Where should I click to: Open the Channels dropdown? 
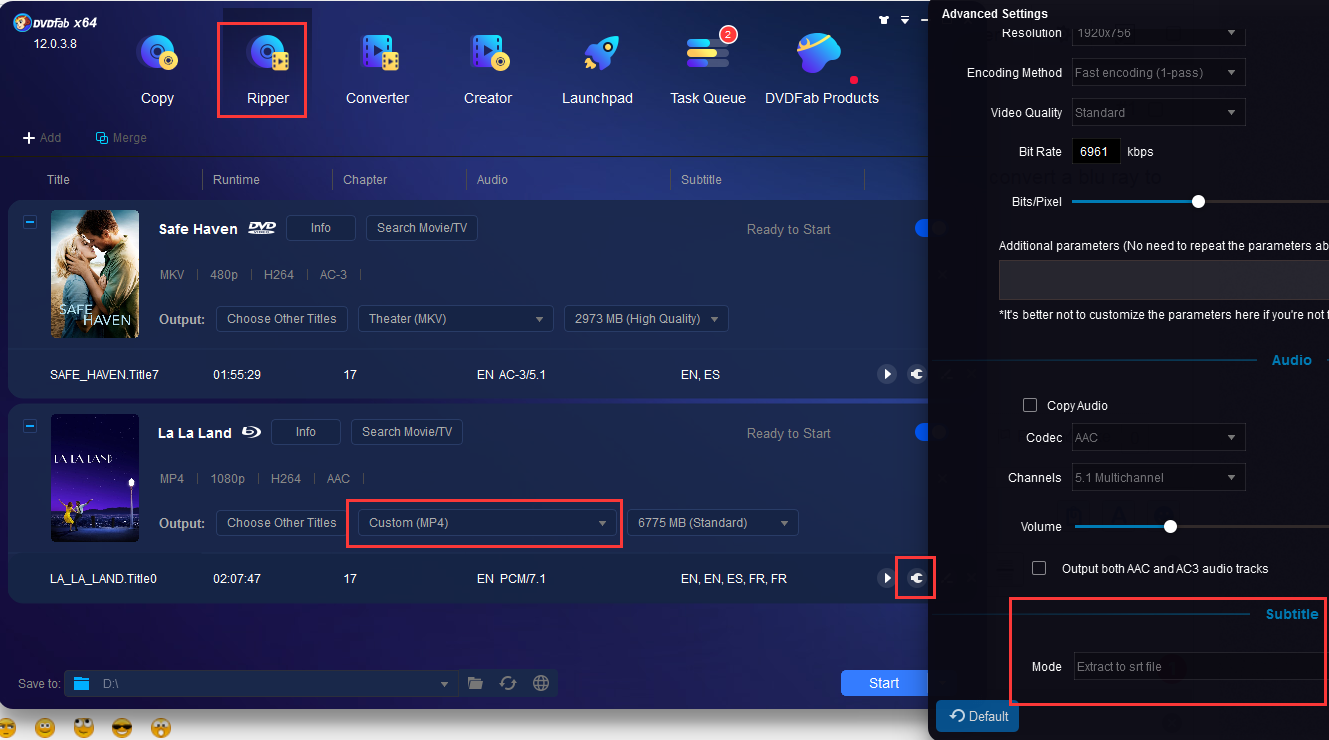[1159, 477]
